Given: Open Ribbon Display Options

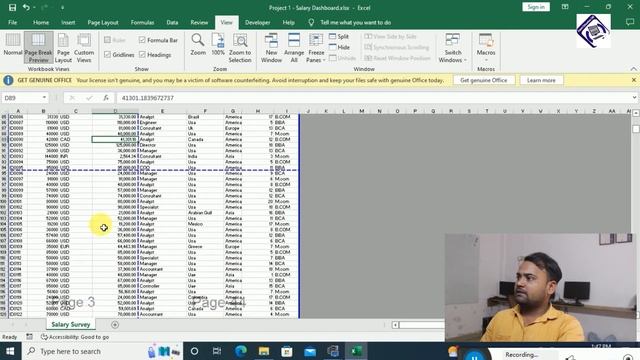Looking at the screenshot, I should pos(565,7).
